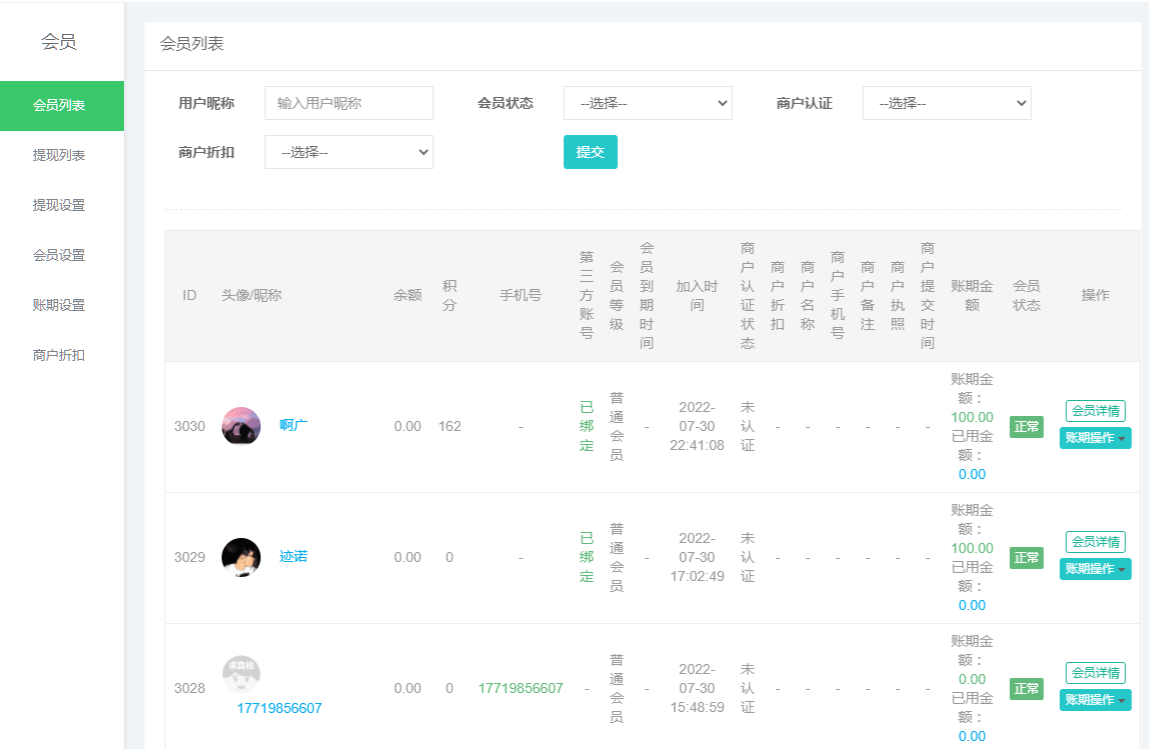Image resolution: width=1149 pixels, height=749 pixels.
Task: Switch to 商户折扣 in sidebar
Action: point(59,355)
